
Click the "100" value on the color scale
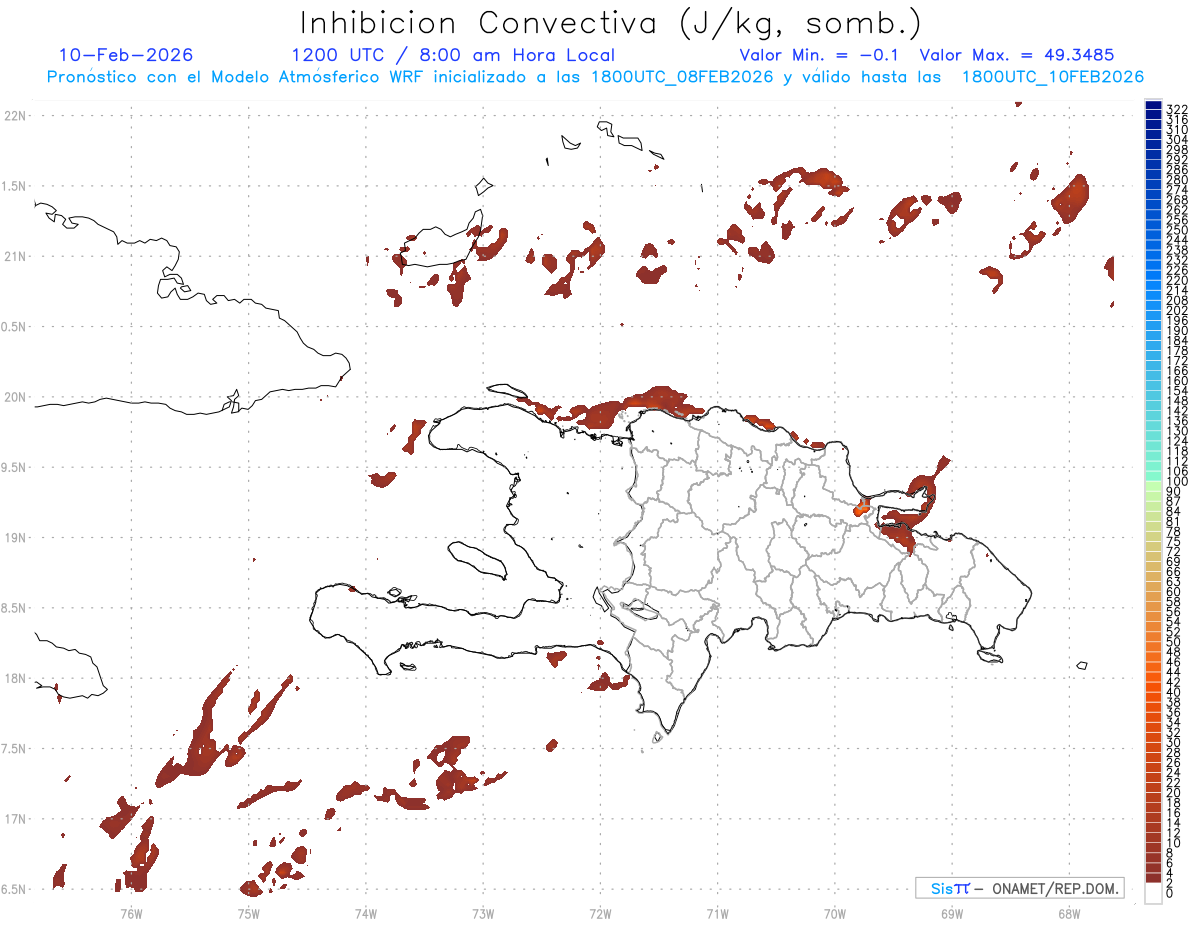click(x=1177, y=482)
